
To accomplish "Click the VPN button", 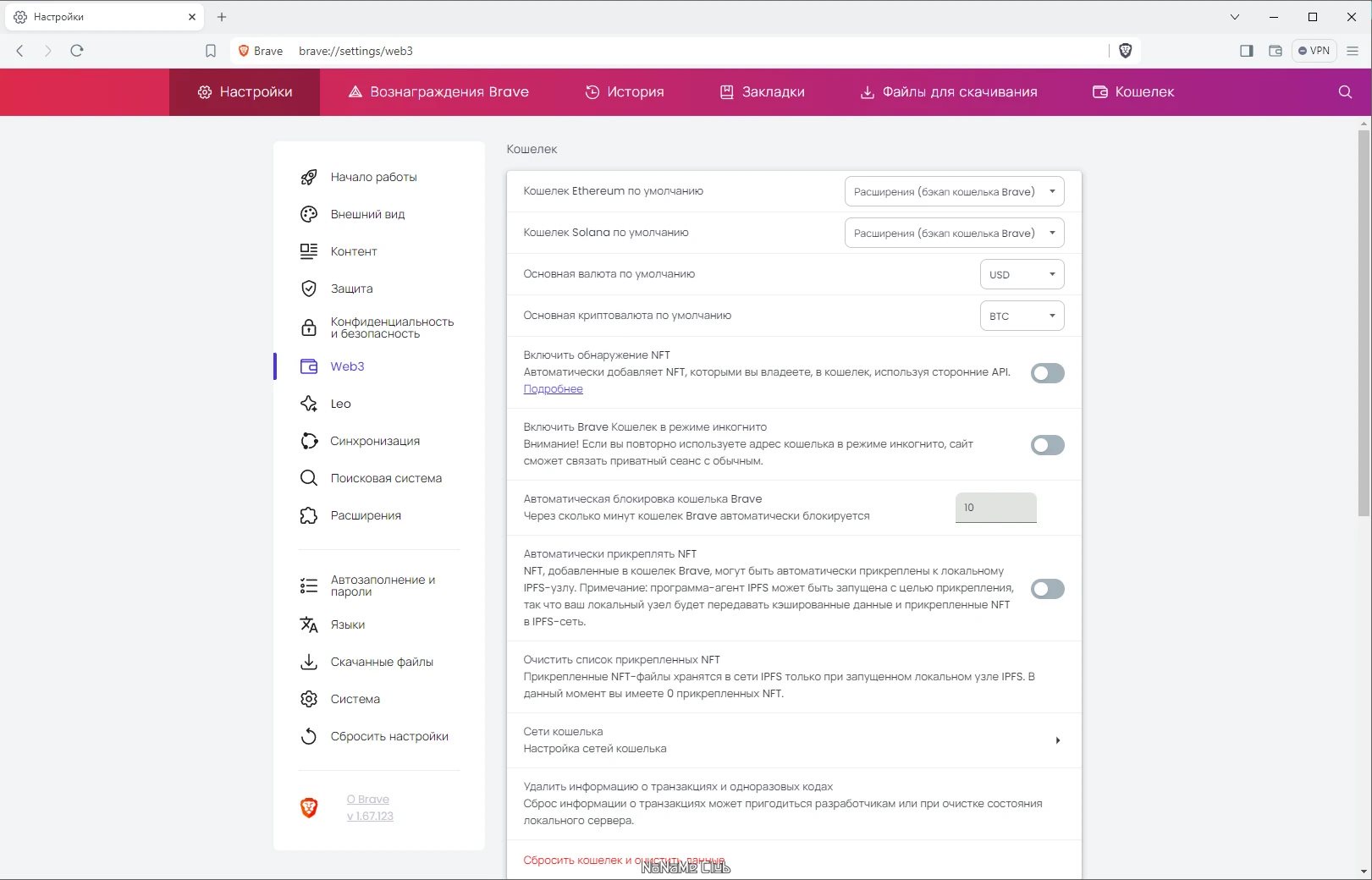I will (x=1314, y=51).
